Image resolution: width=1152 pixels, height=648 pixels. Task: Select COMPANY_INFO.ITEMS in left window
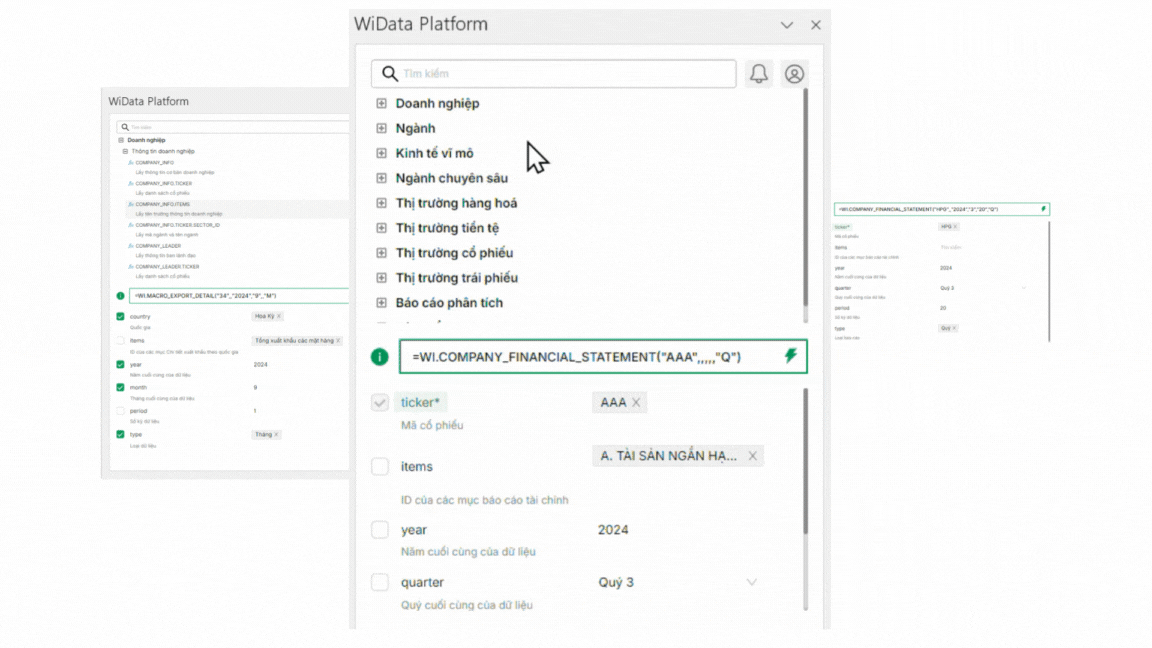162,204
